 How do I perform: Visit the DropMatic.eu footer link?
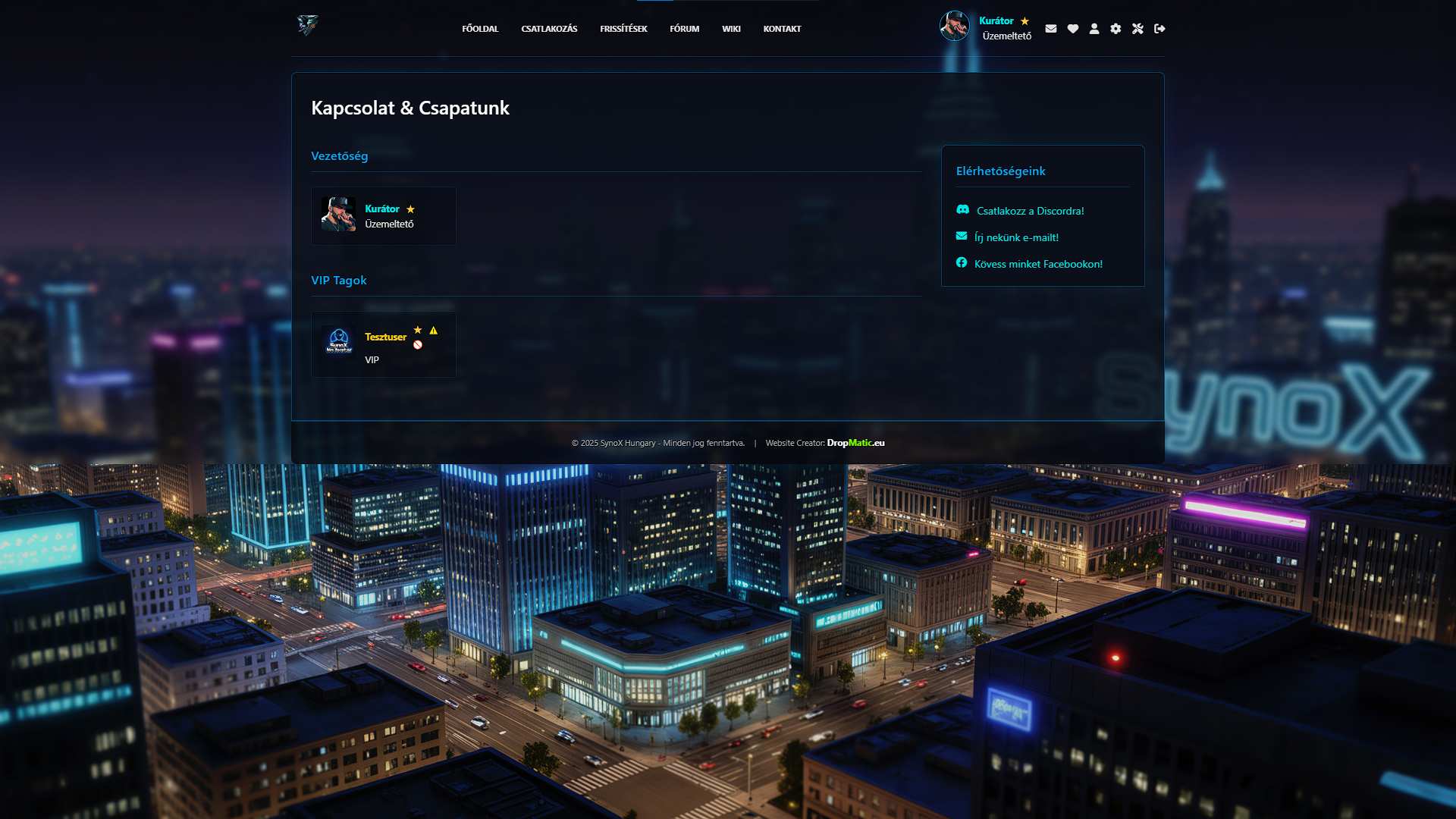(855, 443)
